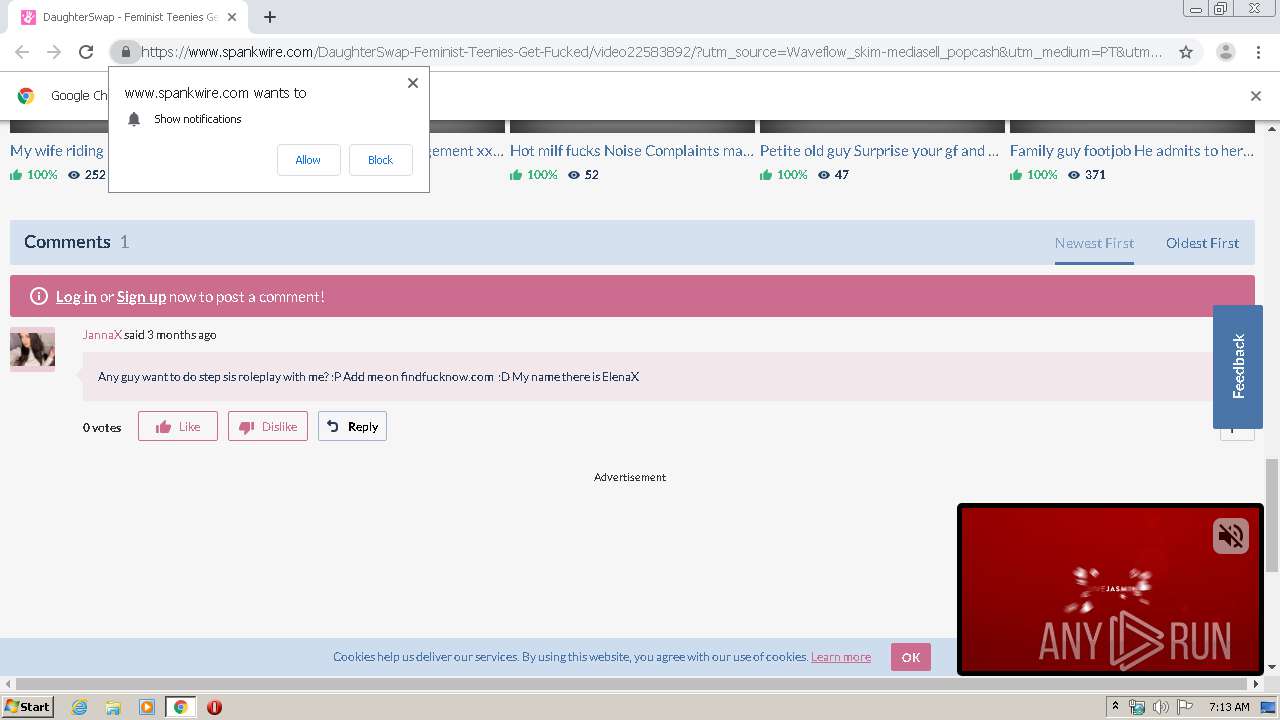Reload the page with the refresh icon
Viewport: 1280px width, 720px height.
[86, 52]
